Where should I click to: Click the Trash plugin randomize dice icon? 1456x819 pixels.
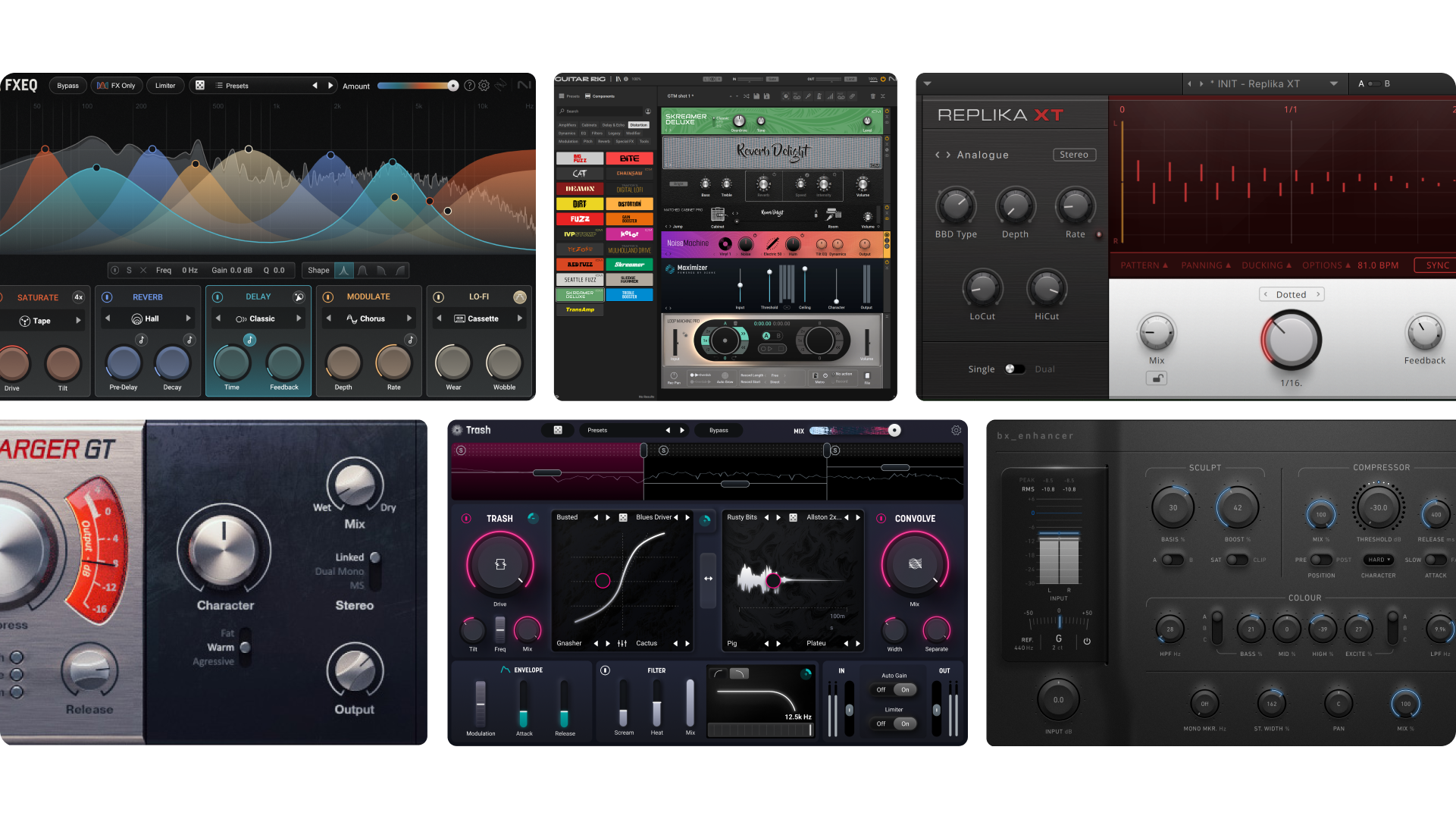558,430
